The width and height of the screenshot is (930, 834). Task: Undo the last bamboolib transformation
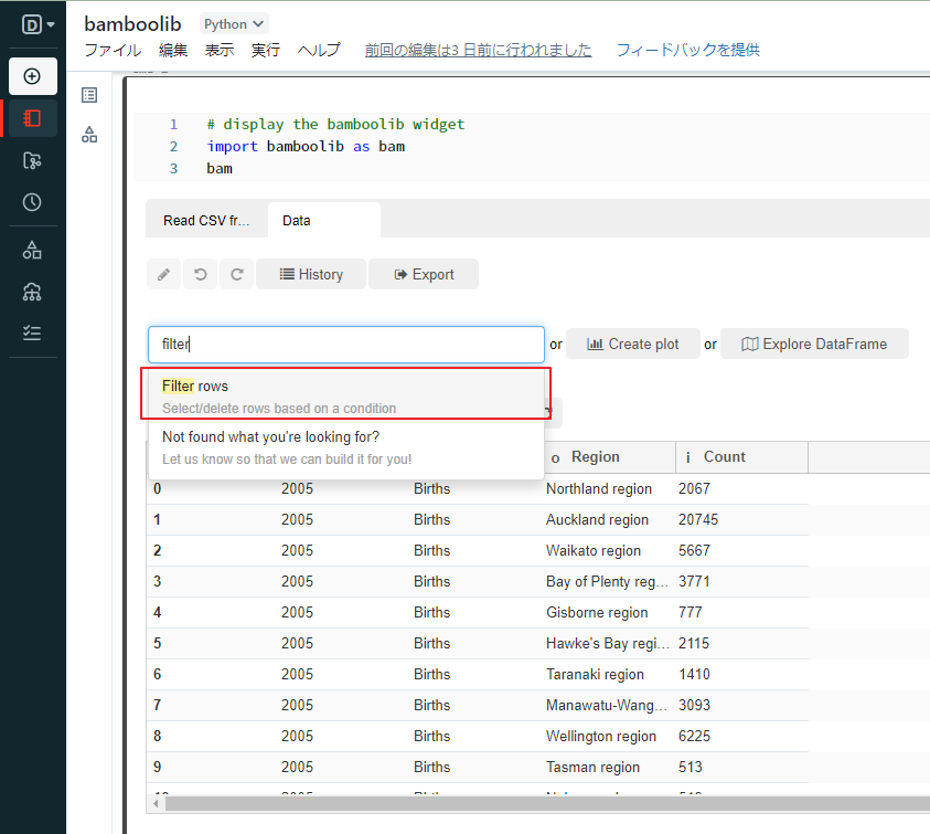coord(200,274)
